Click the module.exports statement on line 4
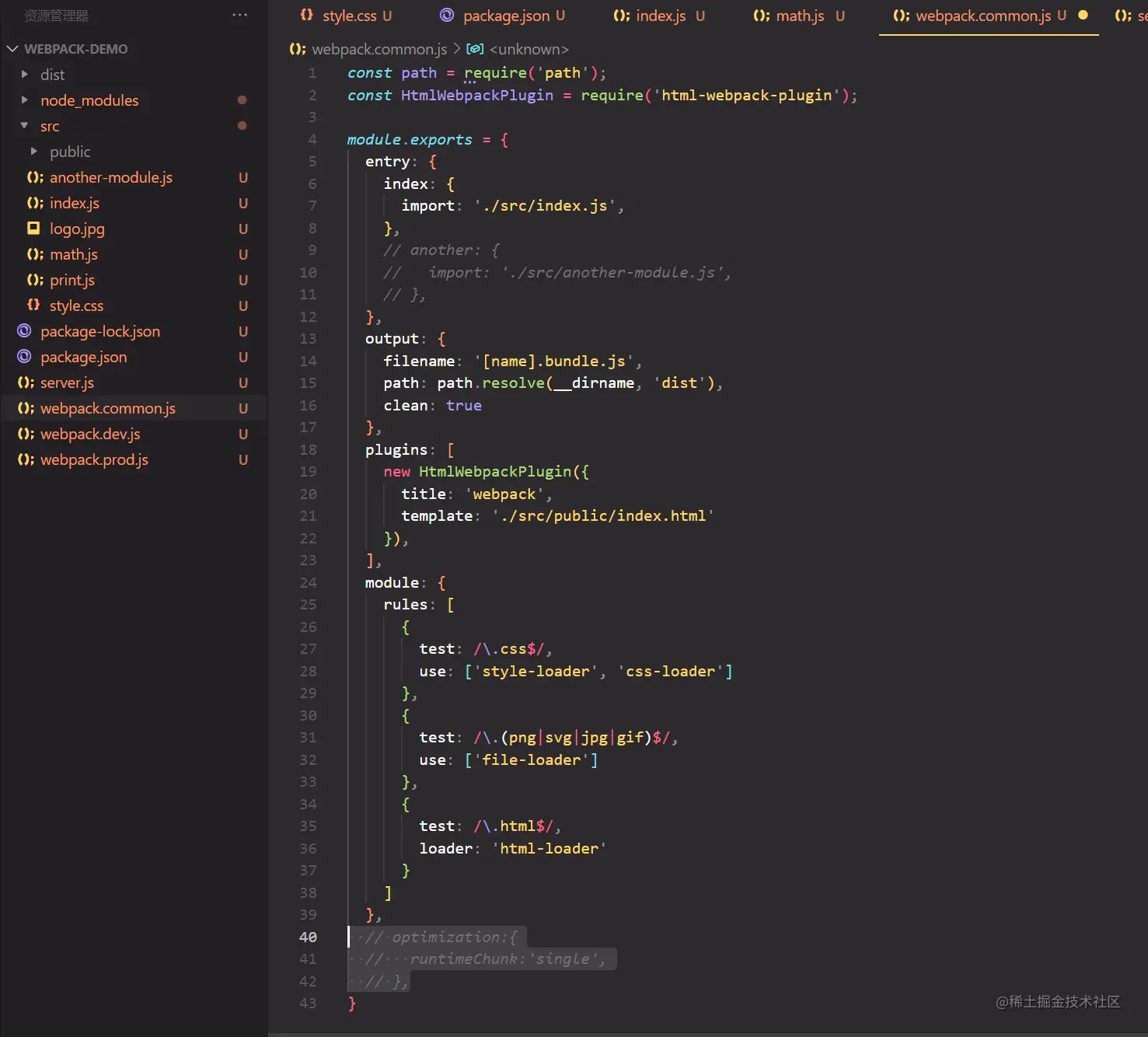The image size is (1148, 1037). [x=427, y=140]
